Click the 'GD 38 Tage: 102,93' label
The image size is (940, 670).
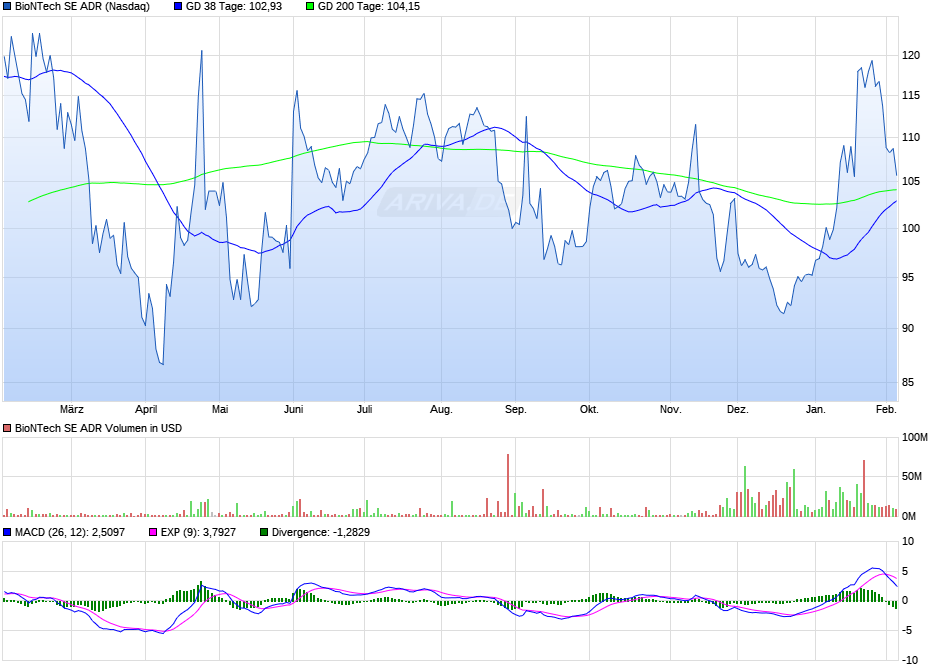[234, 7]
